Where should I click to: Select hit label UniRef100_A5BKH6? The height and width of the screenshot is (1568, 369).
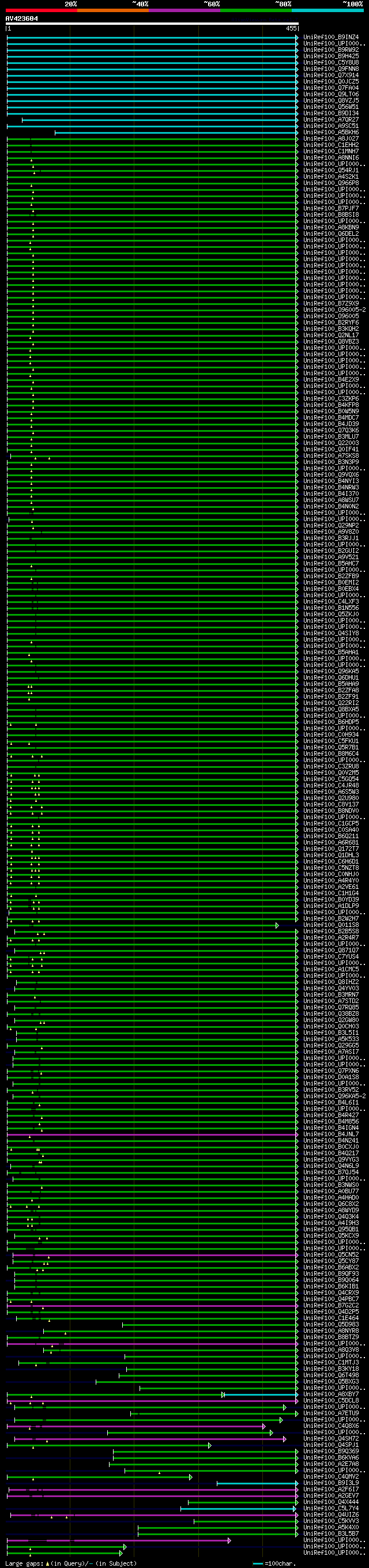tap(332, 132)
